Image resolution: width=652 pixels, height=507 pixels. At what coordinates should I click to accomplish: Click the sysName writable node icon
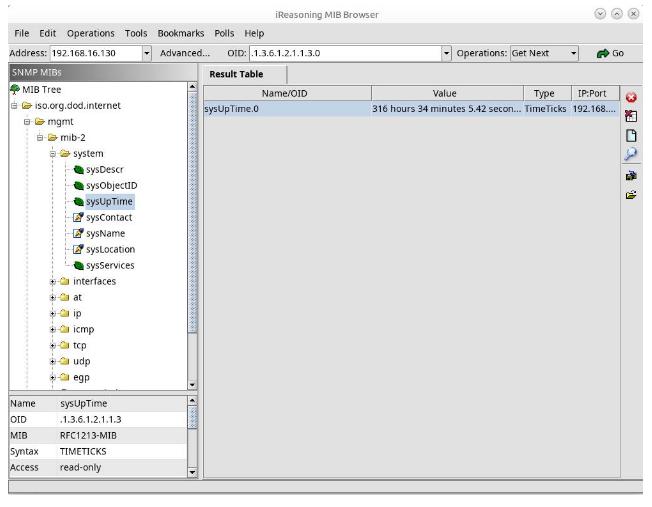point(78,233)
